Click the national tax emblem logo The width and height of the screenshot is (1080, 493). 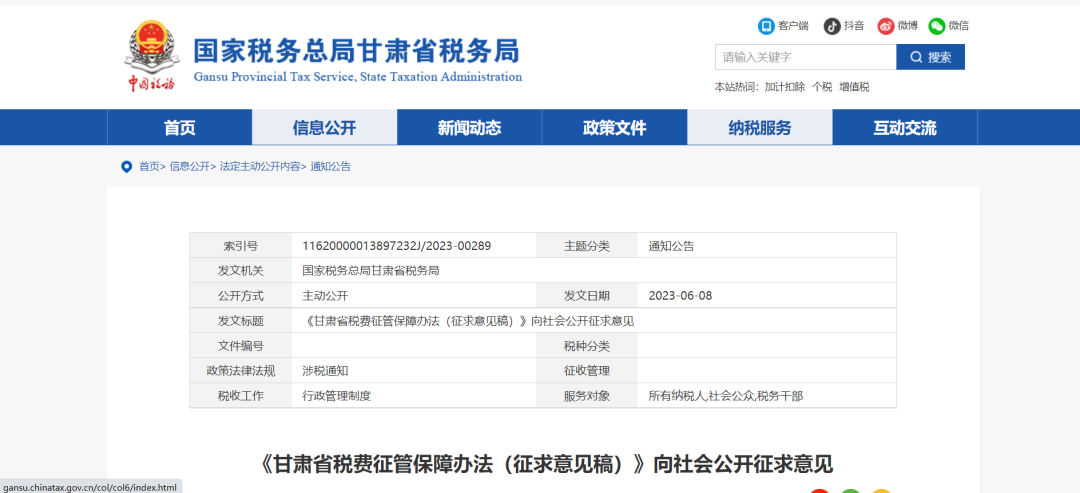(151, 56)
